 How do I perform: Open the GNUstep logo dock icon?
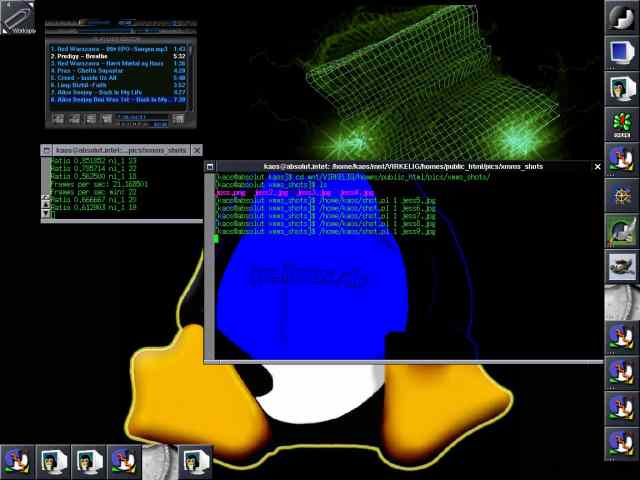622,18
